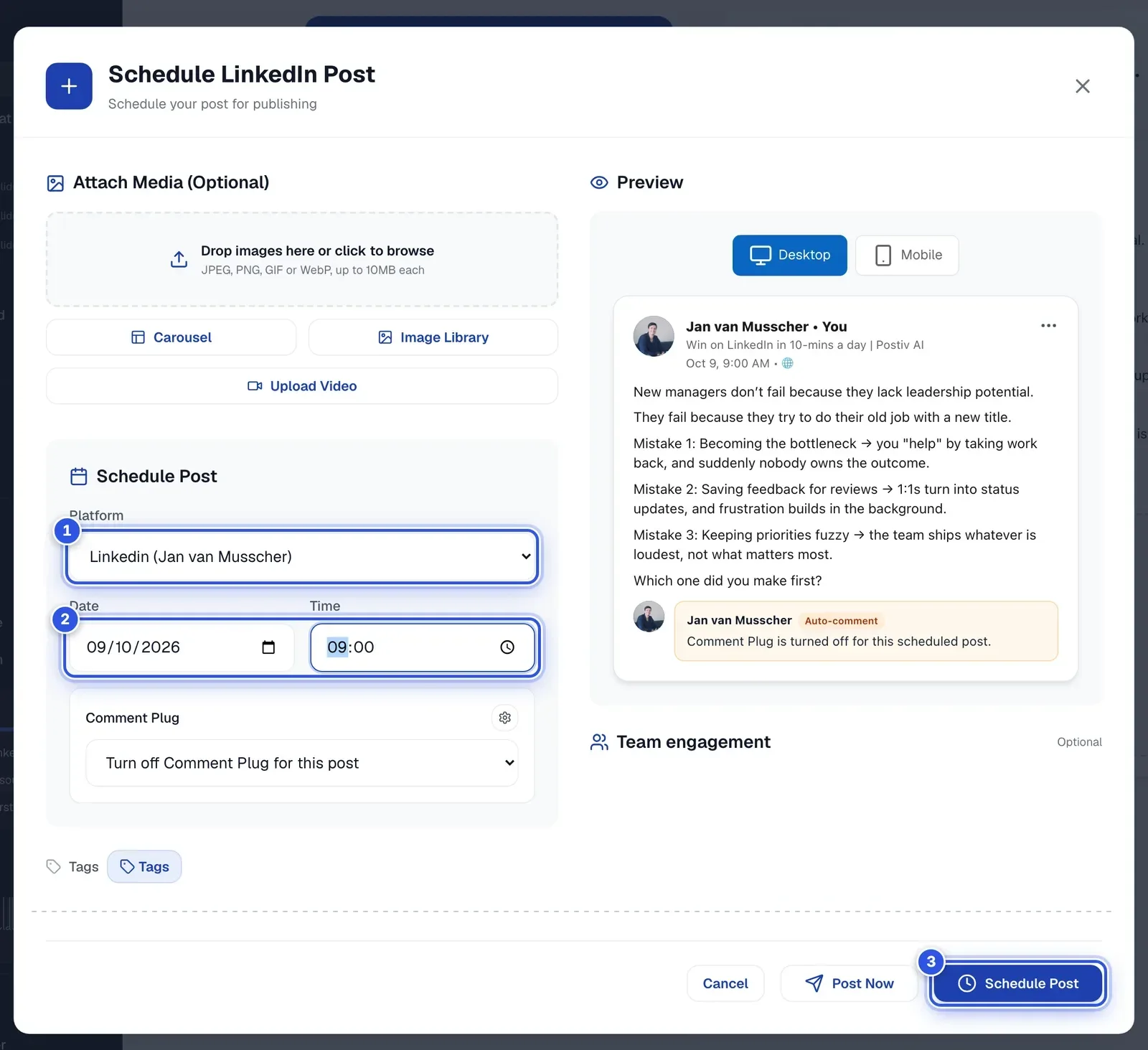Click the 'Comment Plug is turned off' message
Viewport: 1148px width, 1050px height.
[839, 642]
